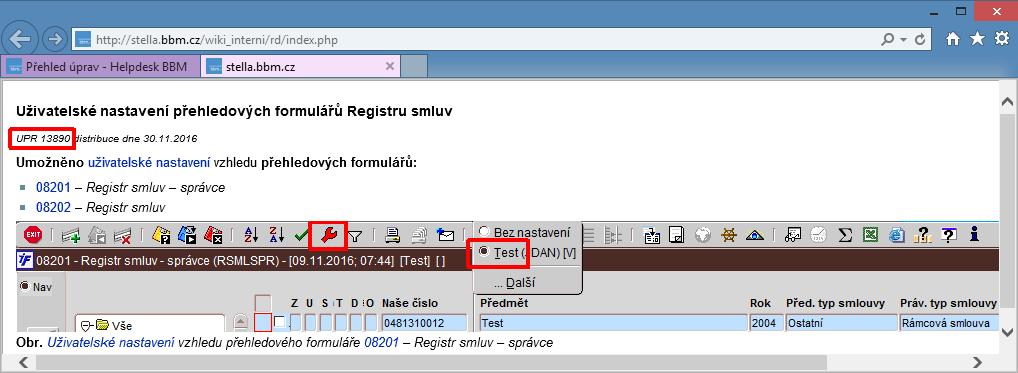Click the red EXIT icon in toolbar
The width and height of the screenshot is (1018, 373).
[x=33, y=235]
